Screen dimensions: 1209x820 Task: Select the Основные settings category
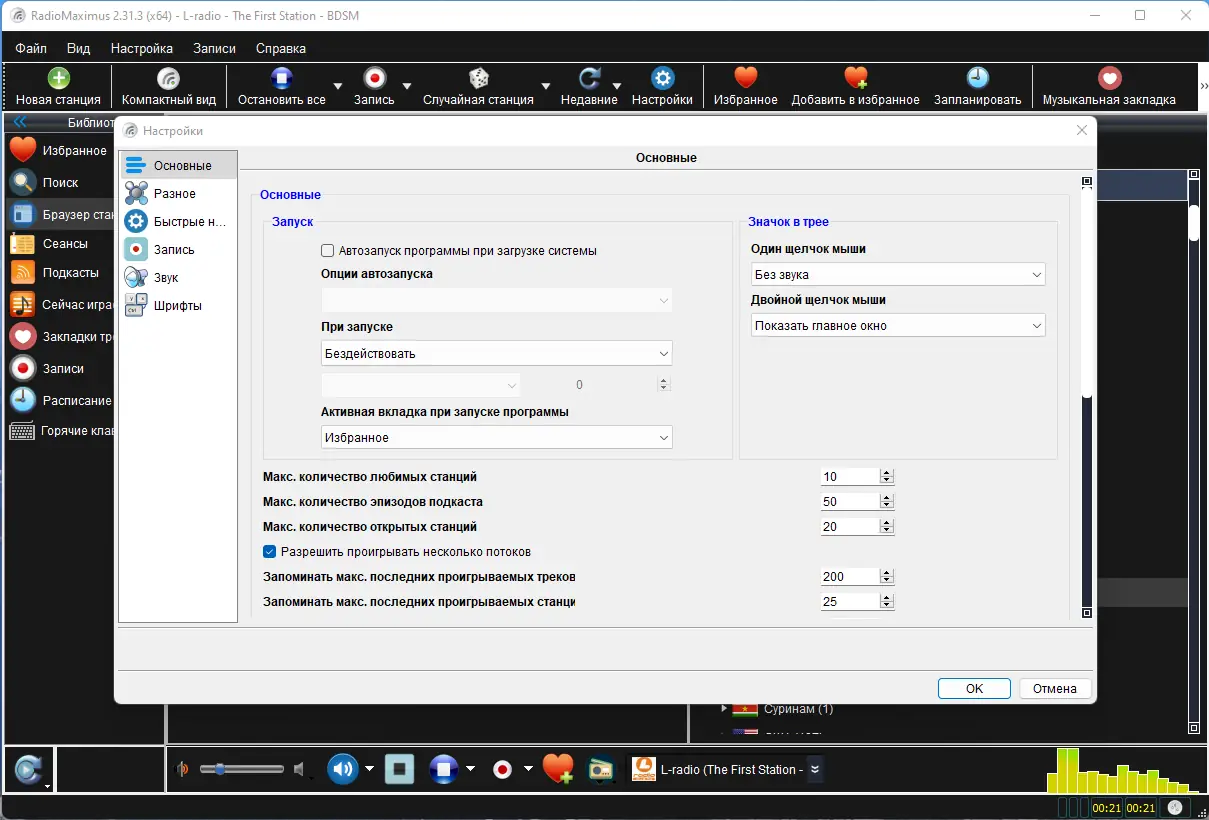[x=178, y=165]
